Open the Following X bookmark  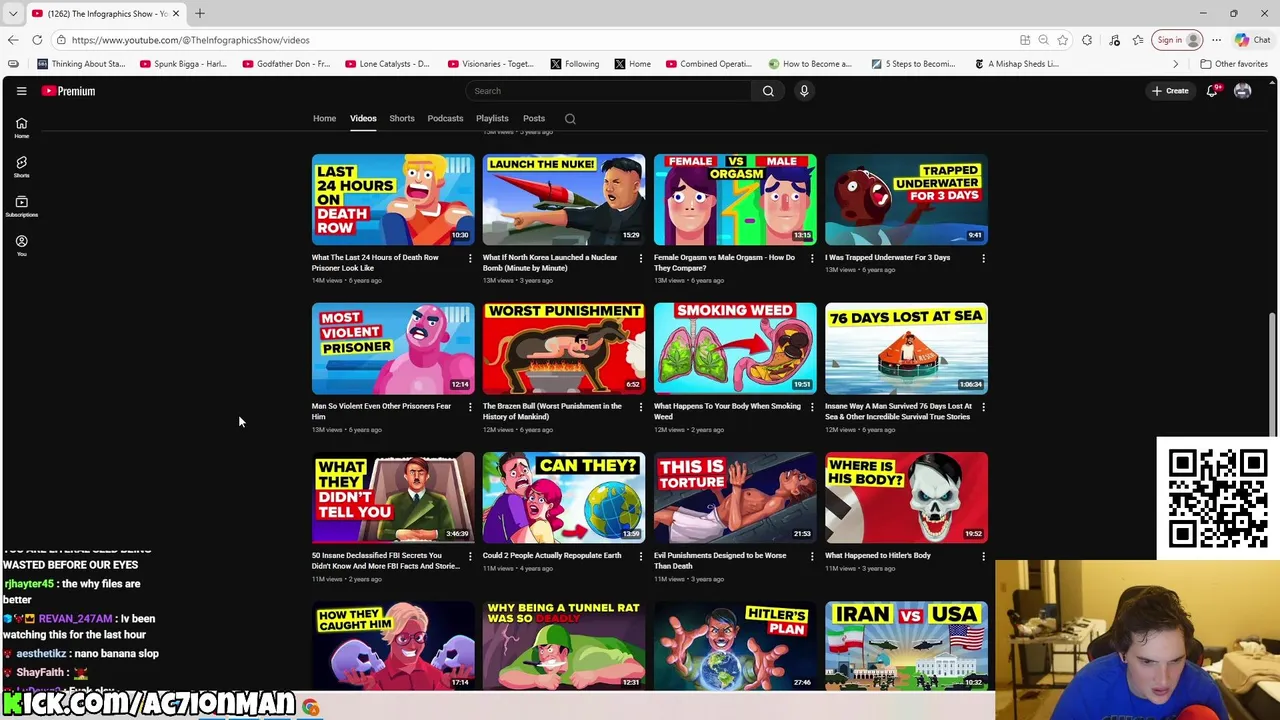(575, 64)
